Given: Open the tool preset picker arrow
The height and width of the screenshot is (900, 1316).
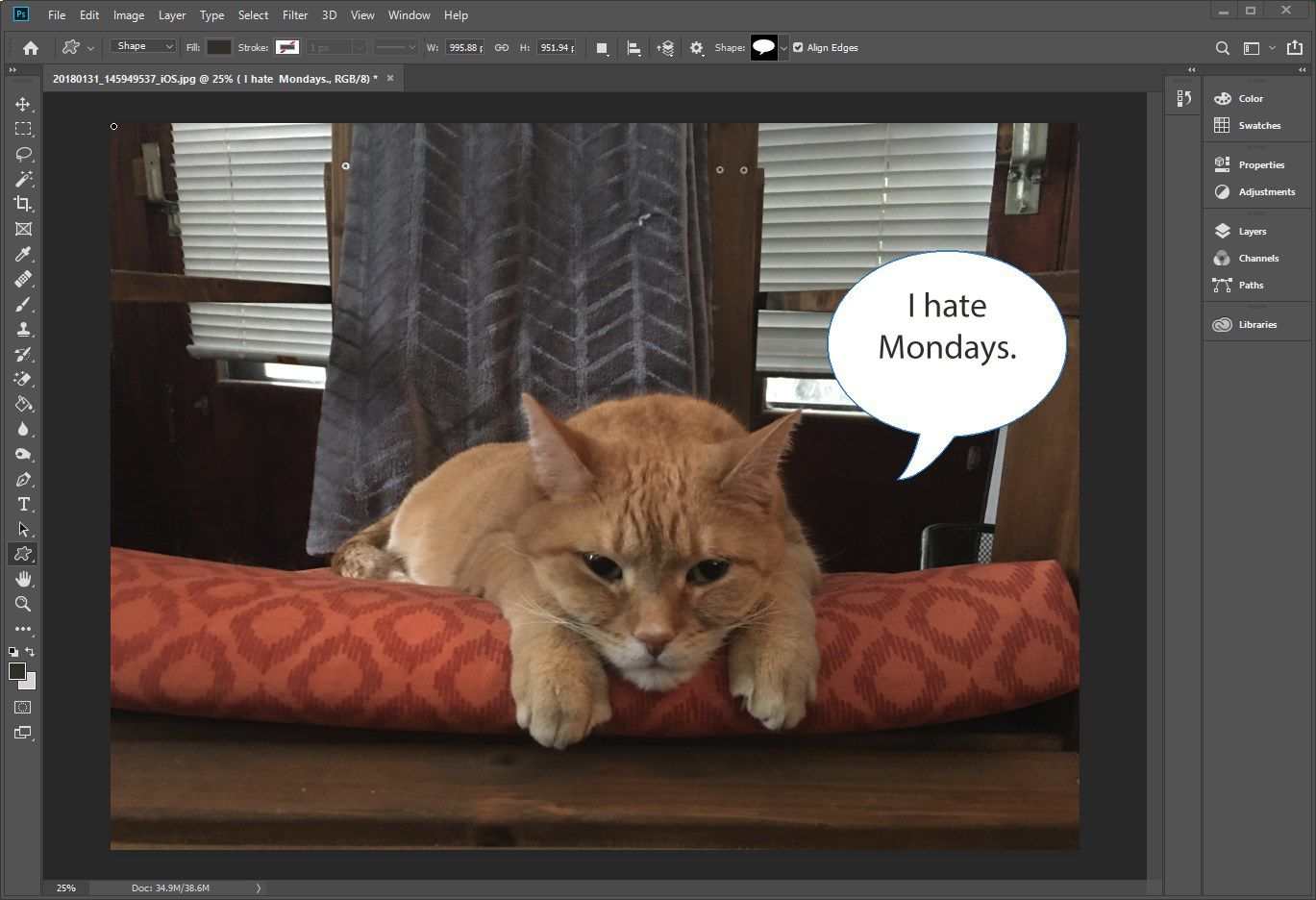Looking at the screenshot, I should pyautogui.click(x=91, y=48).
